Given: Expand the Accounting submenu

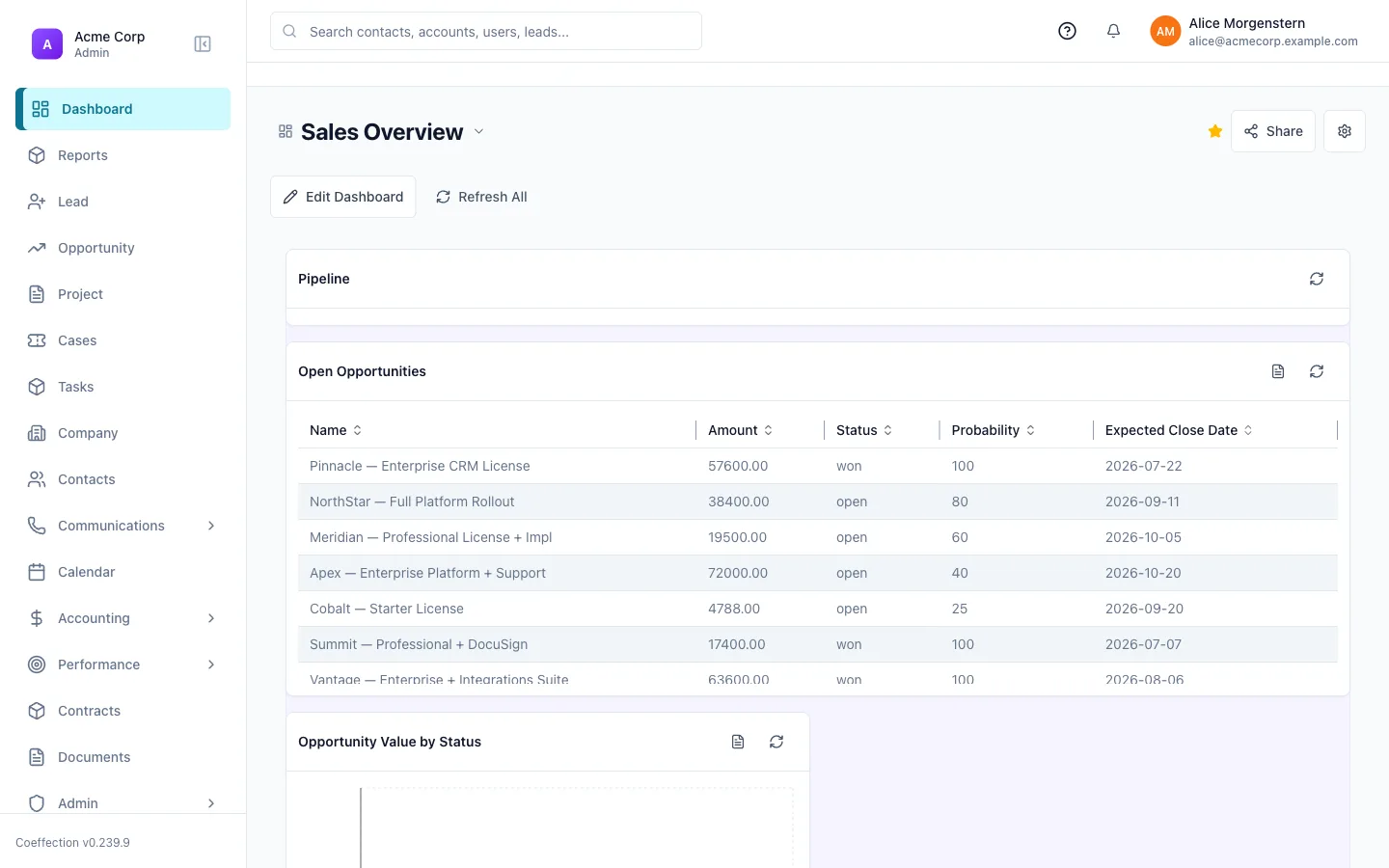Looking at the screenshot, I should (211, 618).
